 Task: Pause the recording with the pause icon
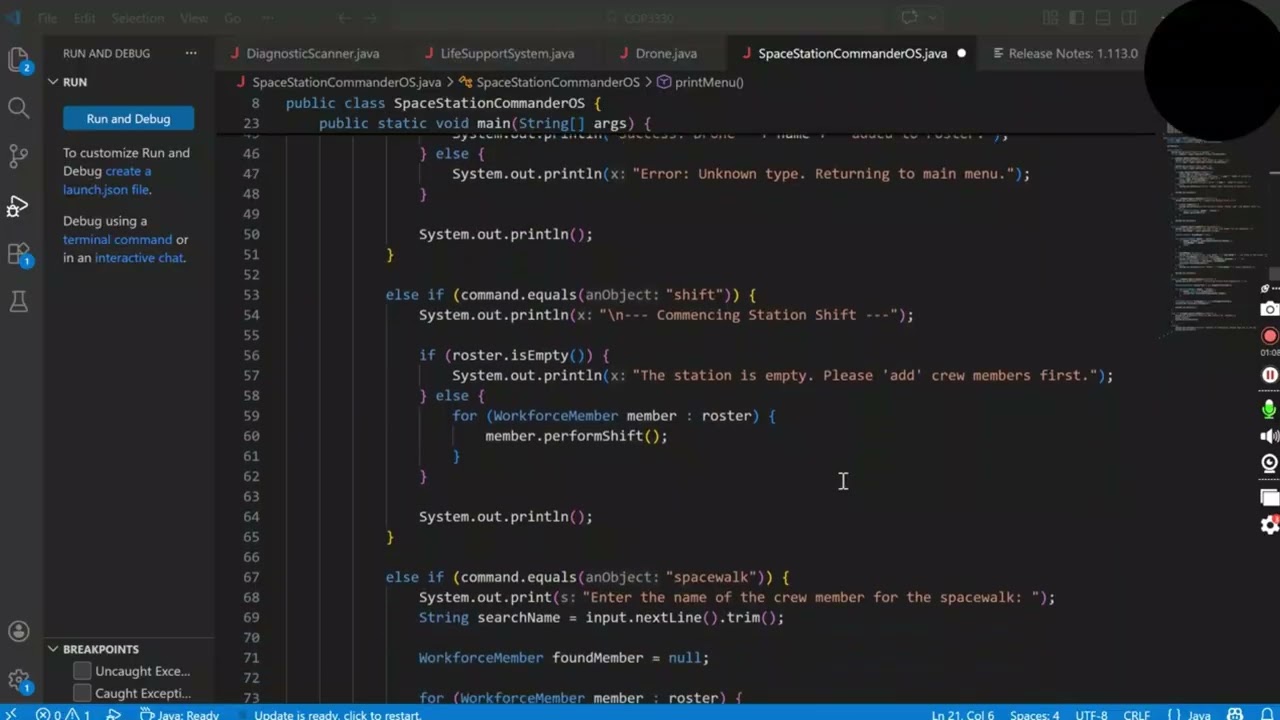pos(1269,375)
